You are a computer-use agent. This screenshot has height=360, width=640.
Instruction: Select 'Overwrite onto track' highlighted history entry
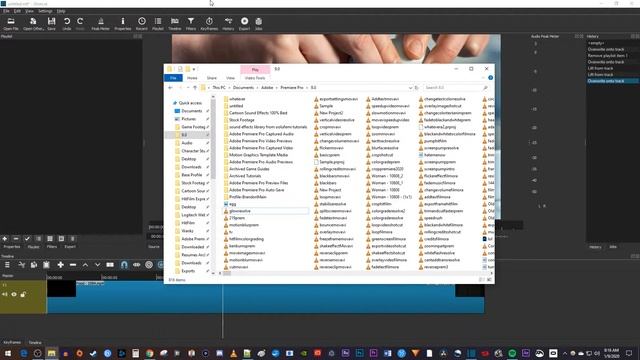pyautogui.click(x=612, y=81)
